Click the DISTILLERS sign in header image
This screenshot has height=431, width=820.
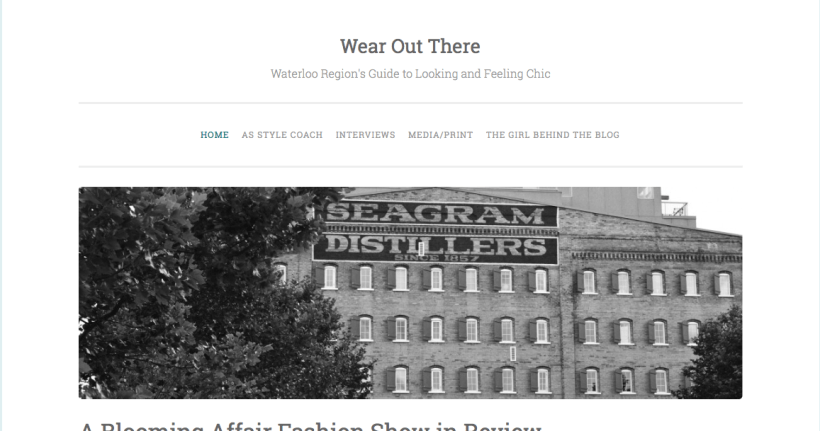(436, 246)
